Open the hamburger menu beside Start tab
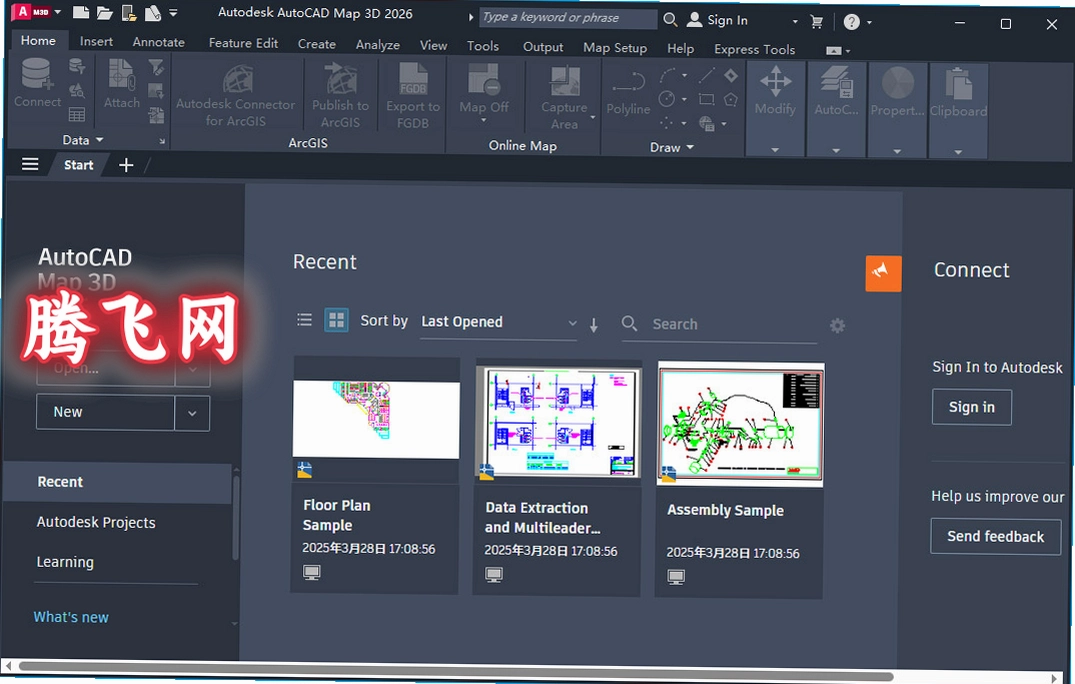This screenshot has height=684, width=1075. pos(29,164)
